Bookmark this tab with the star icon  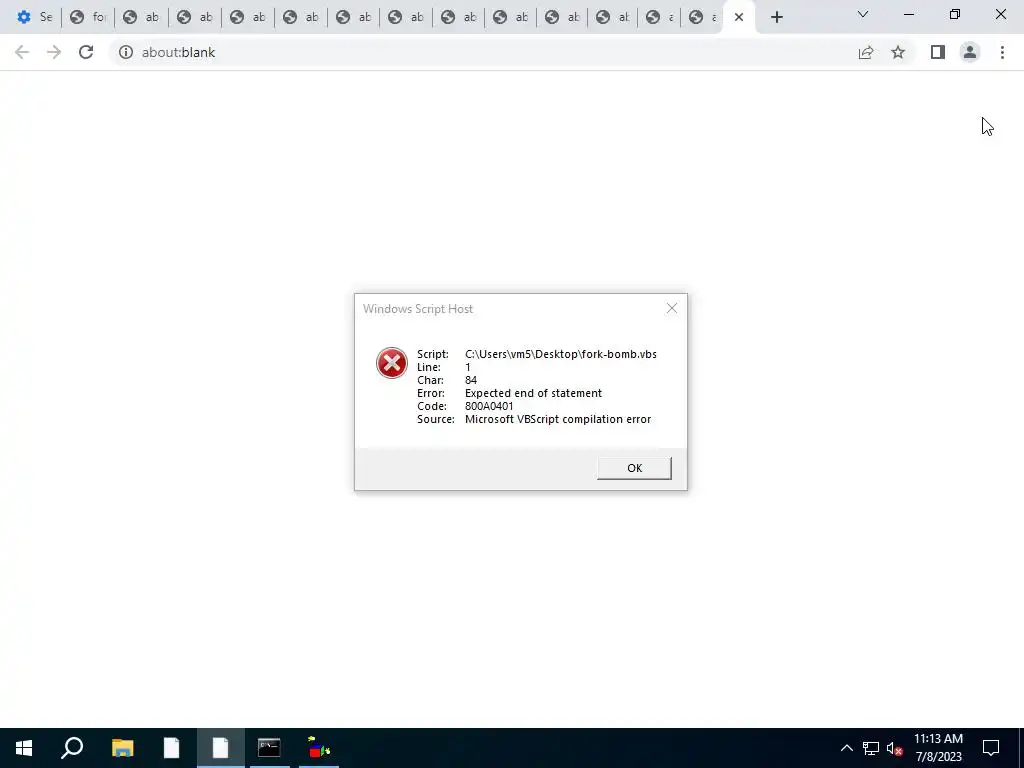click(898, 52)
